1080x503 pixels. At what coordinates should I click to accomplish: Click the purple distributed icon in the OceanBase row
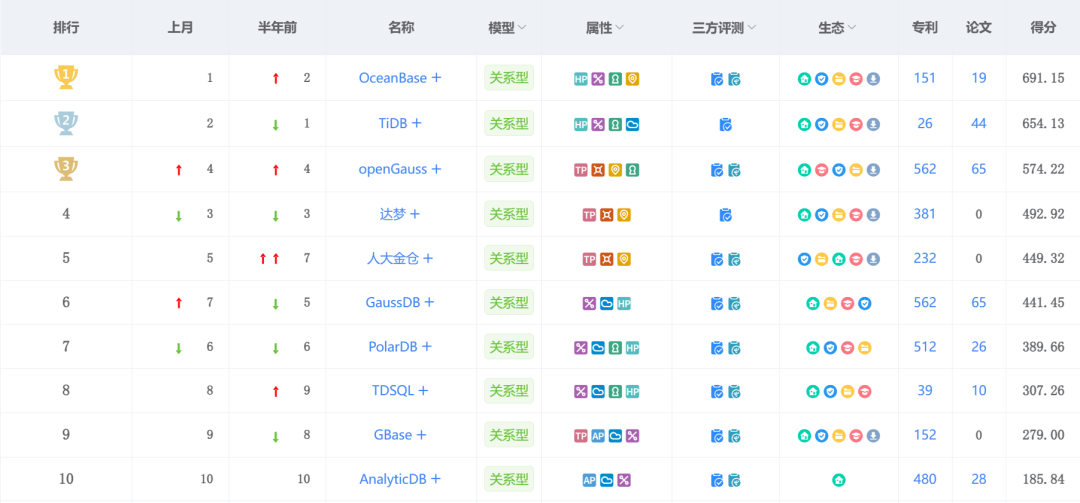[x=598, y=79]
